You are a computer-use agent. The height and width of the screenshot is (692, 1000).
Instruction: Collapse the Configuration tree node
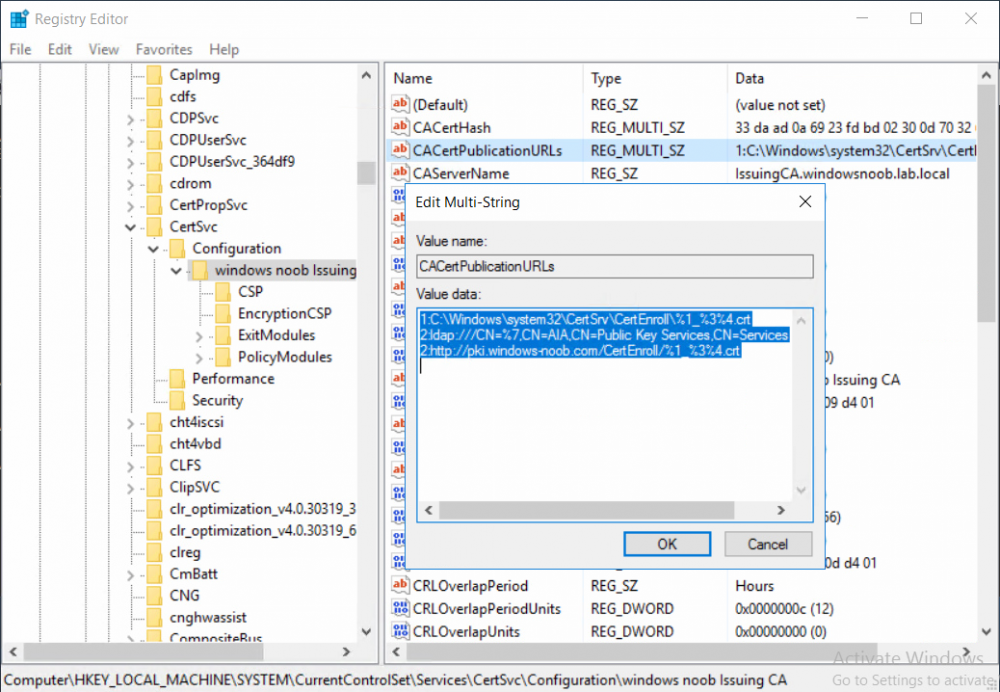click(154, 249)
